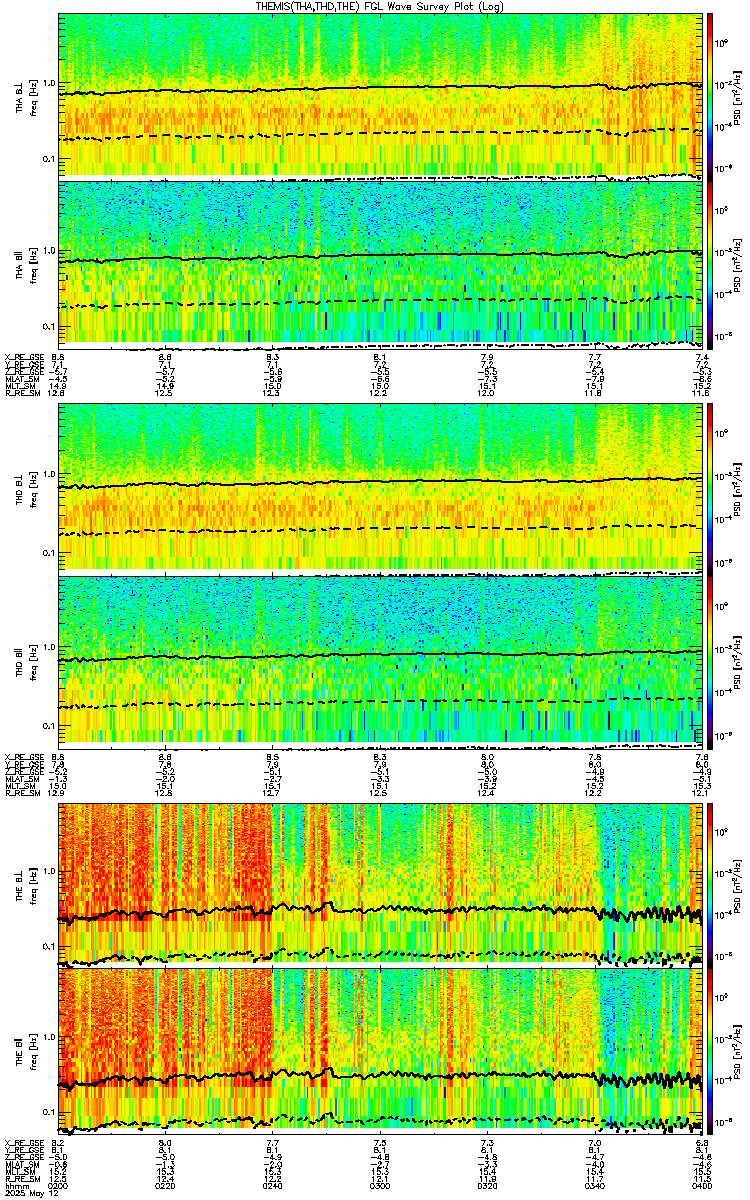The width and height of the screenshot is (750, 1200).
Task: Click the 0300 time tick label
Action: tap(380, 1186)
